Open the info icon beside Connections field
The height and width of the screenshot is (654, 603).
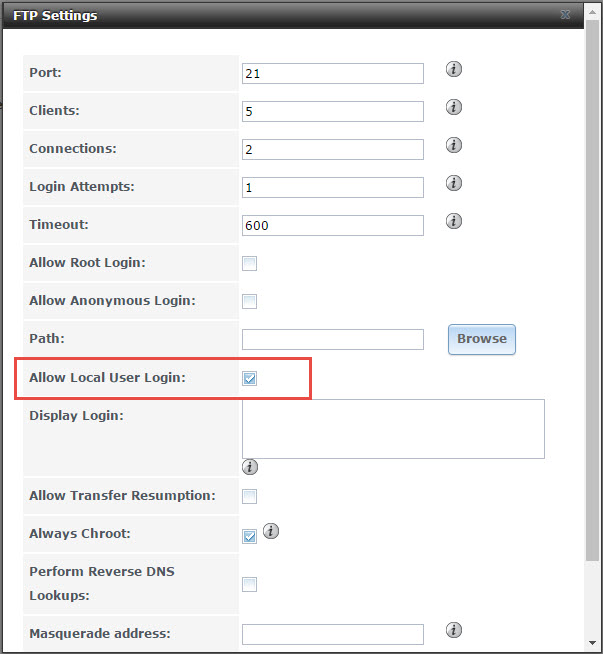tap(454, 145)
